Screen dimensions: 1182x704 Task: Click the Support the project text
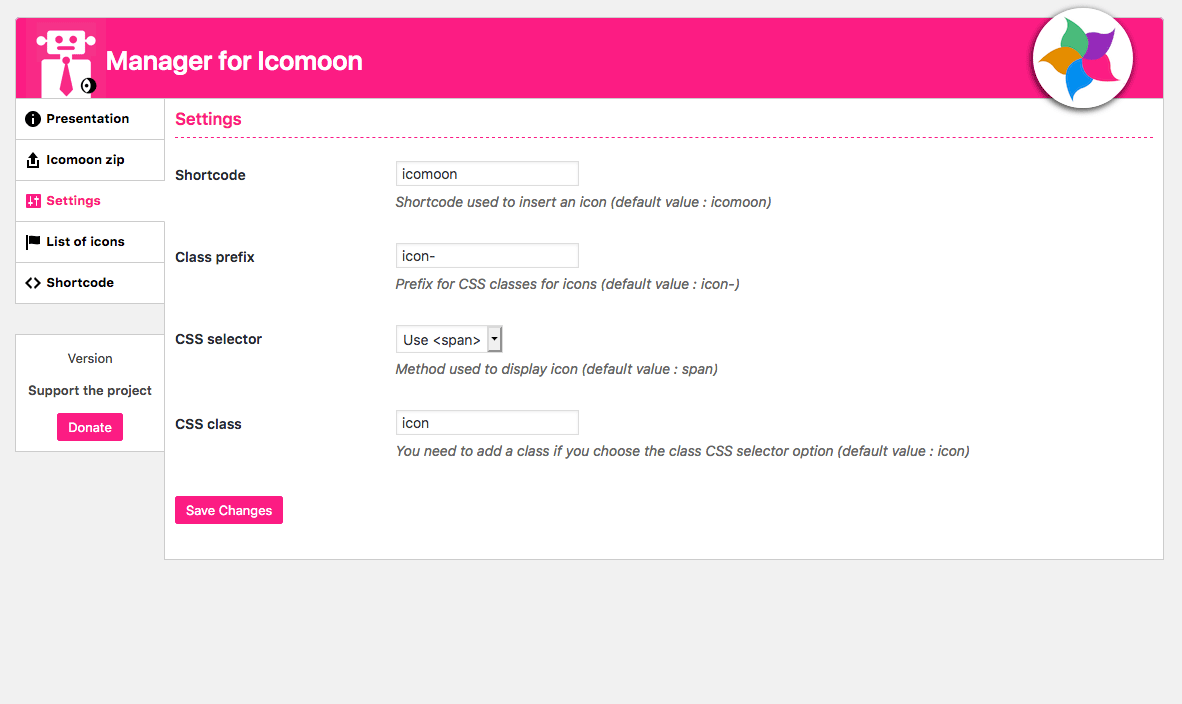point(90,391)
